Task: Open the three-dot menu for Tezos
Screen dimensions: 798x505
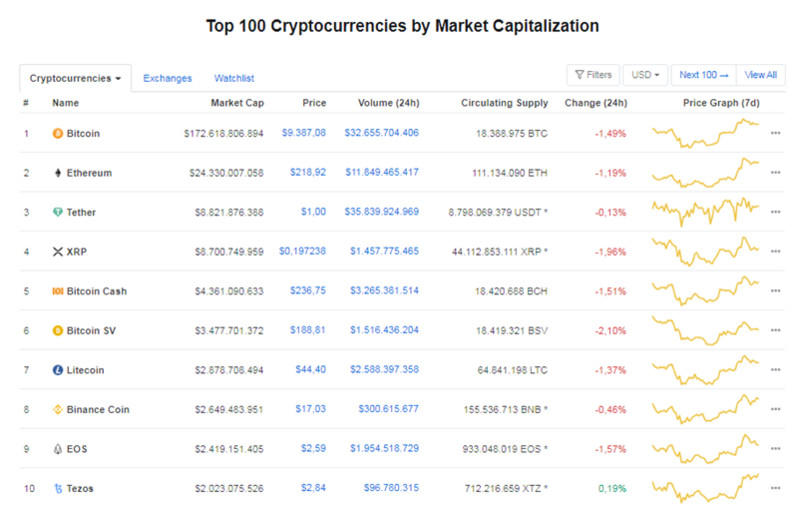Action: (775, 488)
